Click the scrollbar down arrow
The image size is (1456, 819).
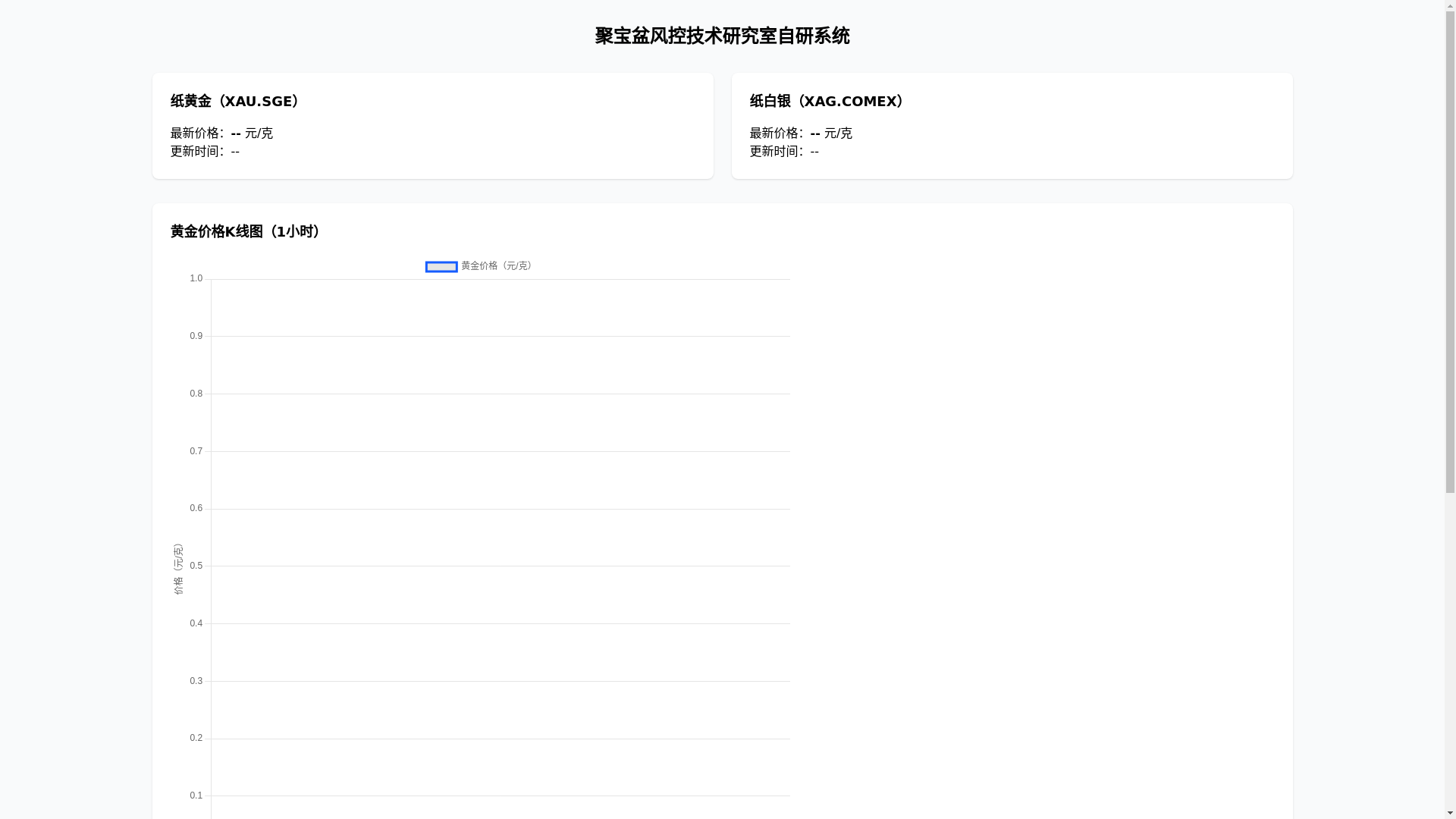coord(1450,813)
